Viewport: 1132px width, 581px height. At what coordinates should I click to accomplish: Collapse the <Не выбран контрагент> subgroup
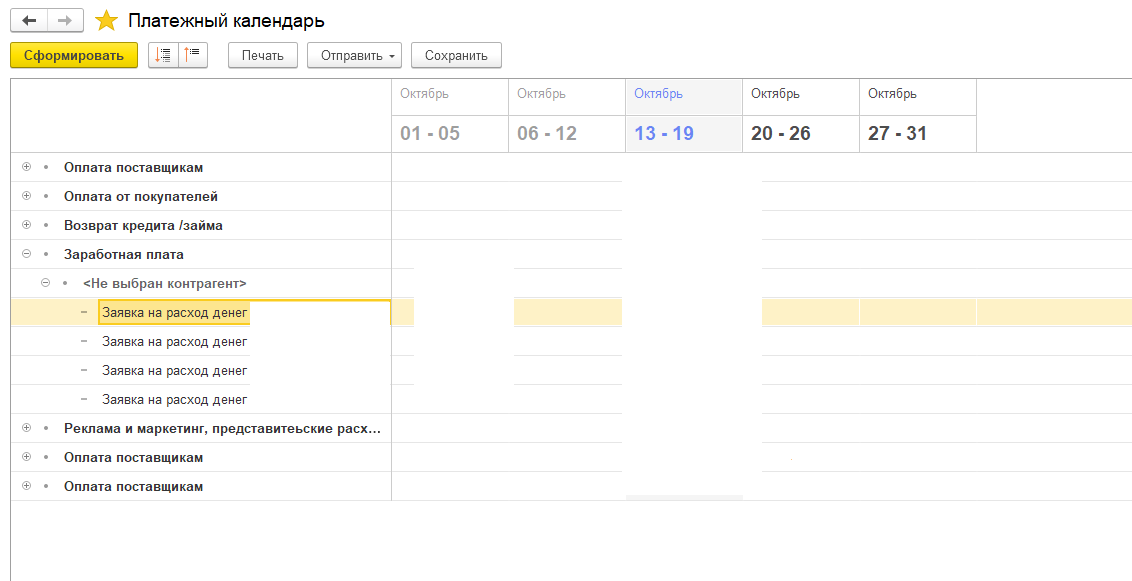click(46, 283)
